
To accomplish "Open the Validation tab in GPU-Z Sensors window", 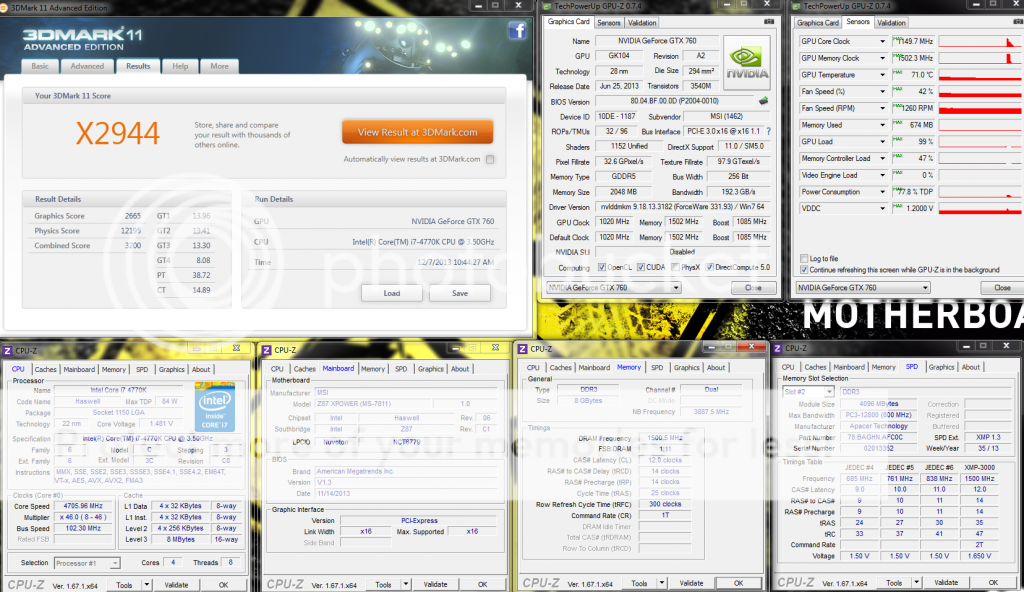I will click(x=891, y=23).
